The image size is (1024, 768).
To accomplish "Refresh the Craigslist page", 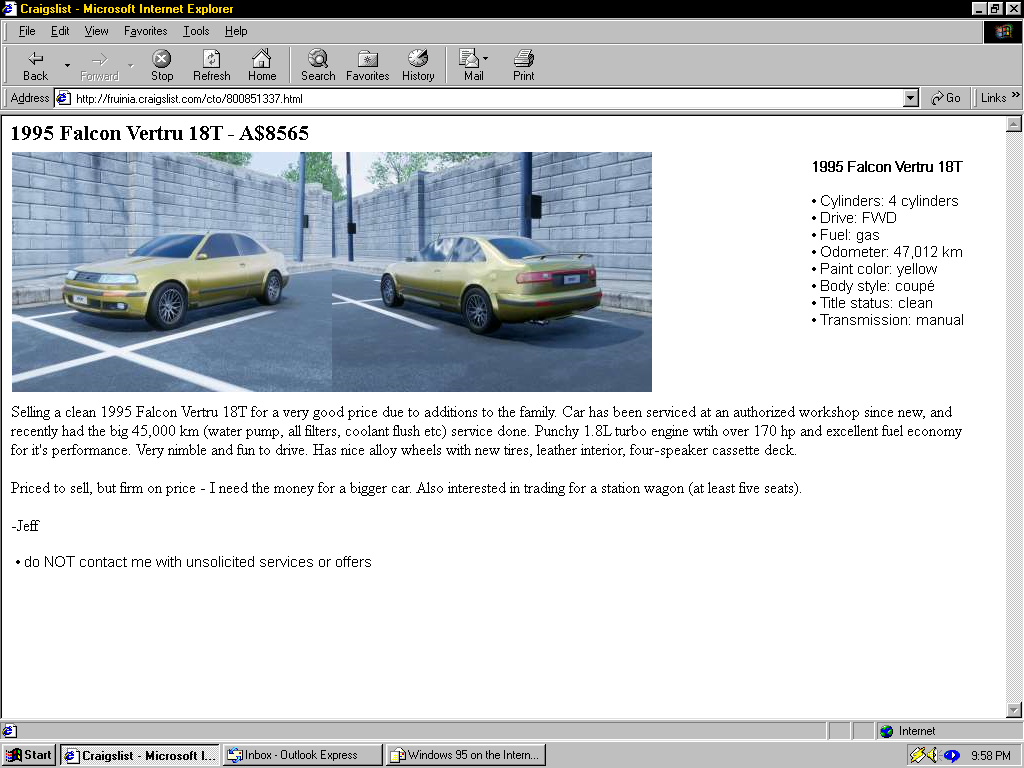I will (212, 65).
